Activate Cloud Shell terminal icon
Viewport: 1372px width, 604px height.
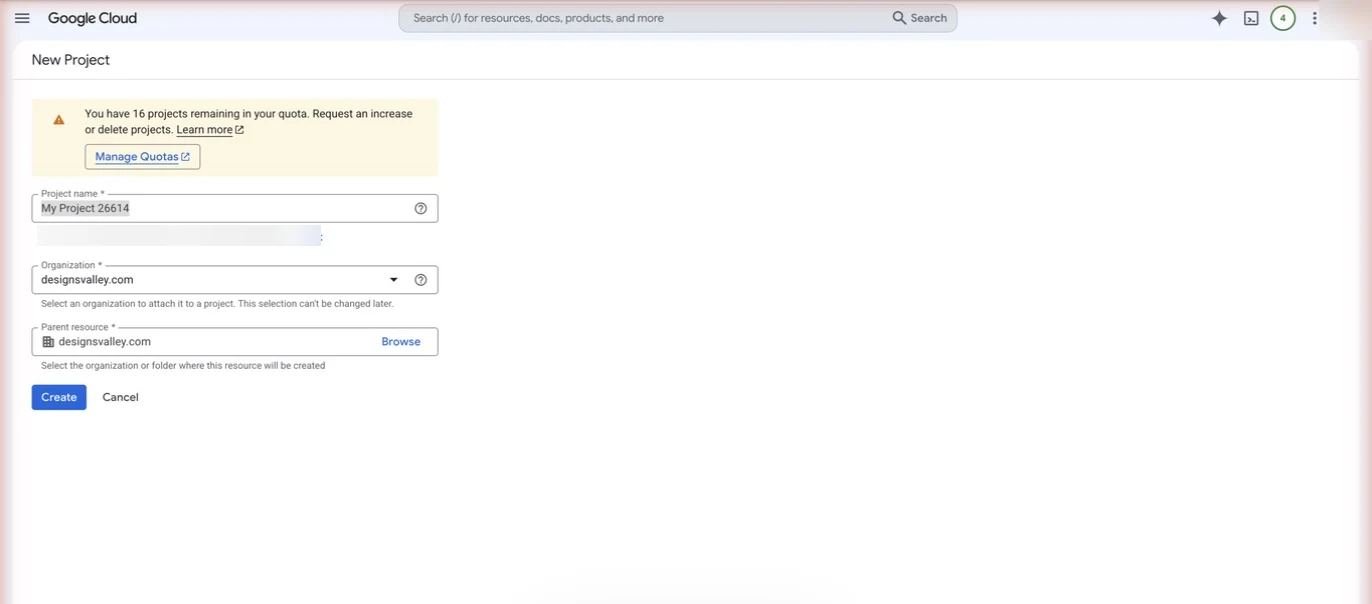pyautogui.click(x=1251, y=18)
